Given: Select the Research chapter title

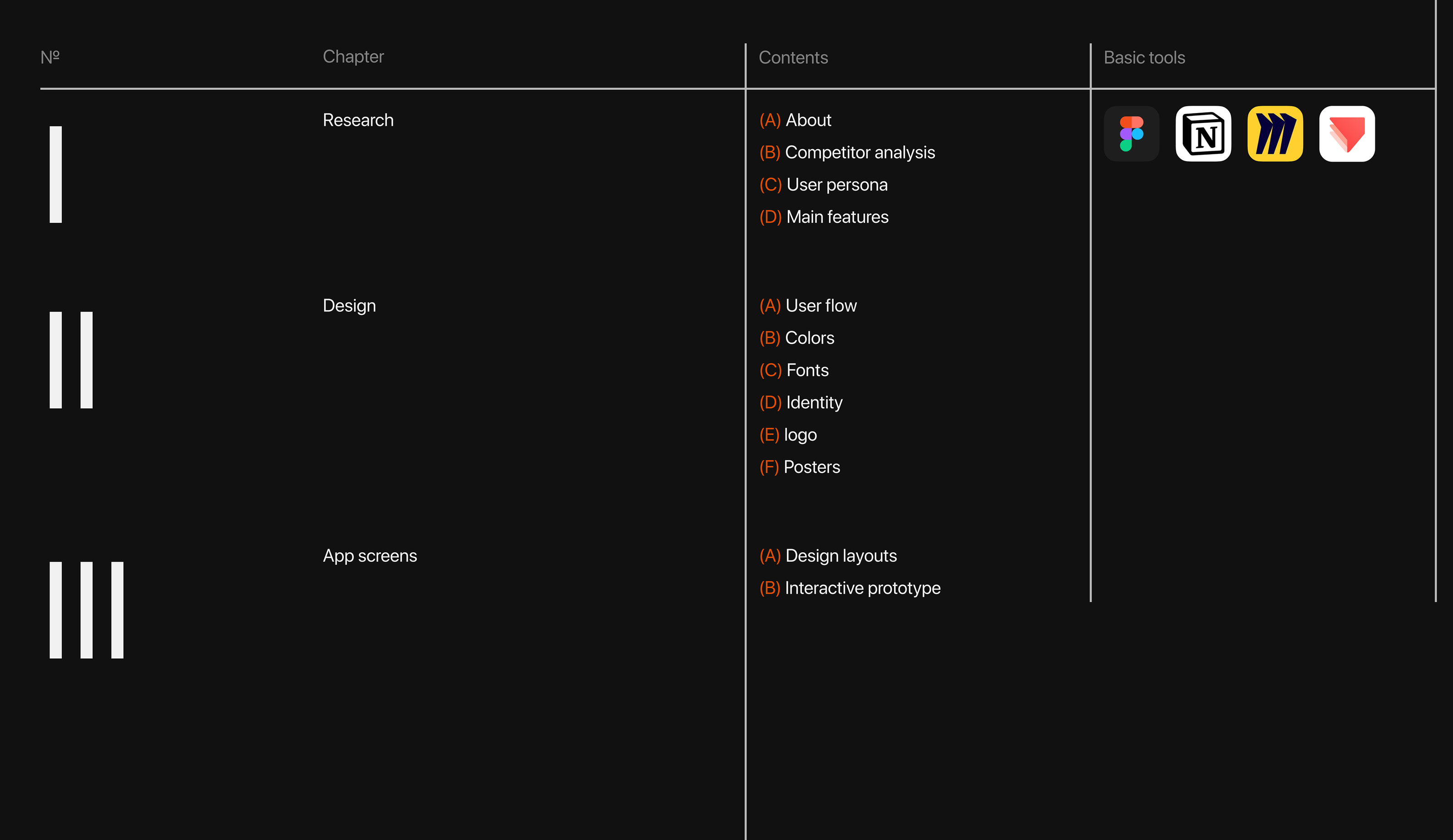Looking at the screenshot, I should pos(358,120).
